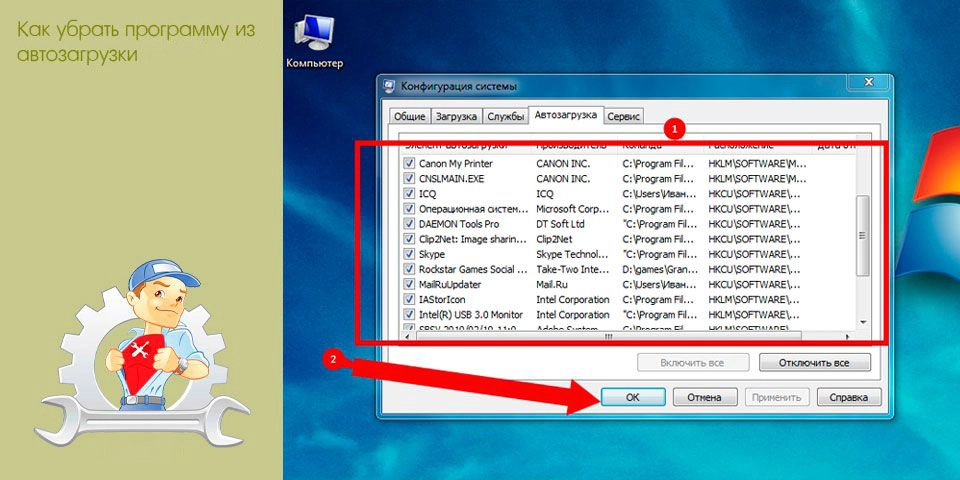Toggle the Intel(R) USB 3.0 Monitor checkbox

pos(409,315)
